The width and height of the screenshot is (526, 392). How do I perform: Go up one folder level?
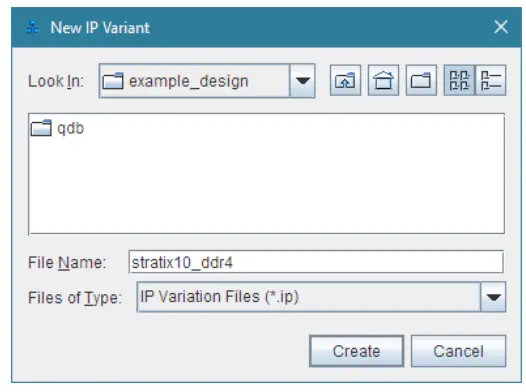coord(345,80)
